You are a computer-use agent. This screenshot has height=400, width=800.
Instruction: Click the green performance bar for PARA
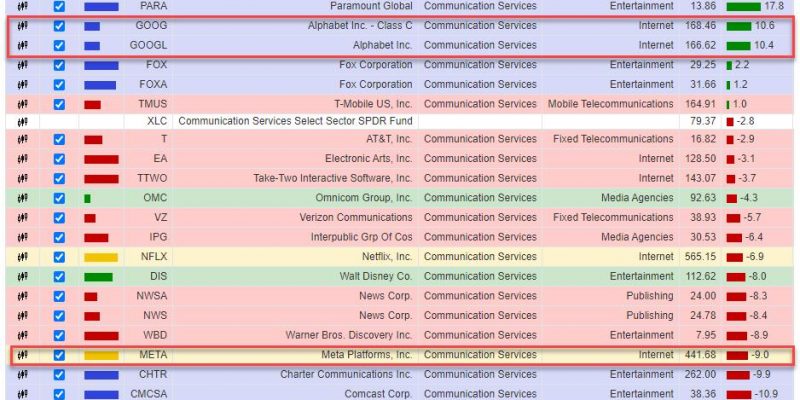point(743,7)
